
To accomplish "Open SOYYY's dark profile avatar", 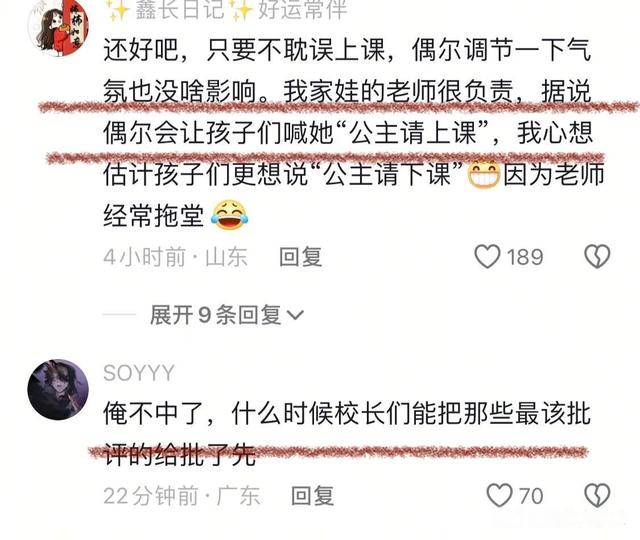I will tap(58, 390).
